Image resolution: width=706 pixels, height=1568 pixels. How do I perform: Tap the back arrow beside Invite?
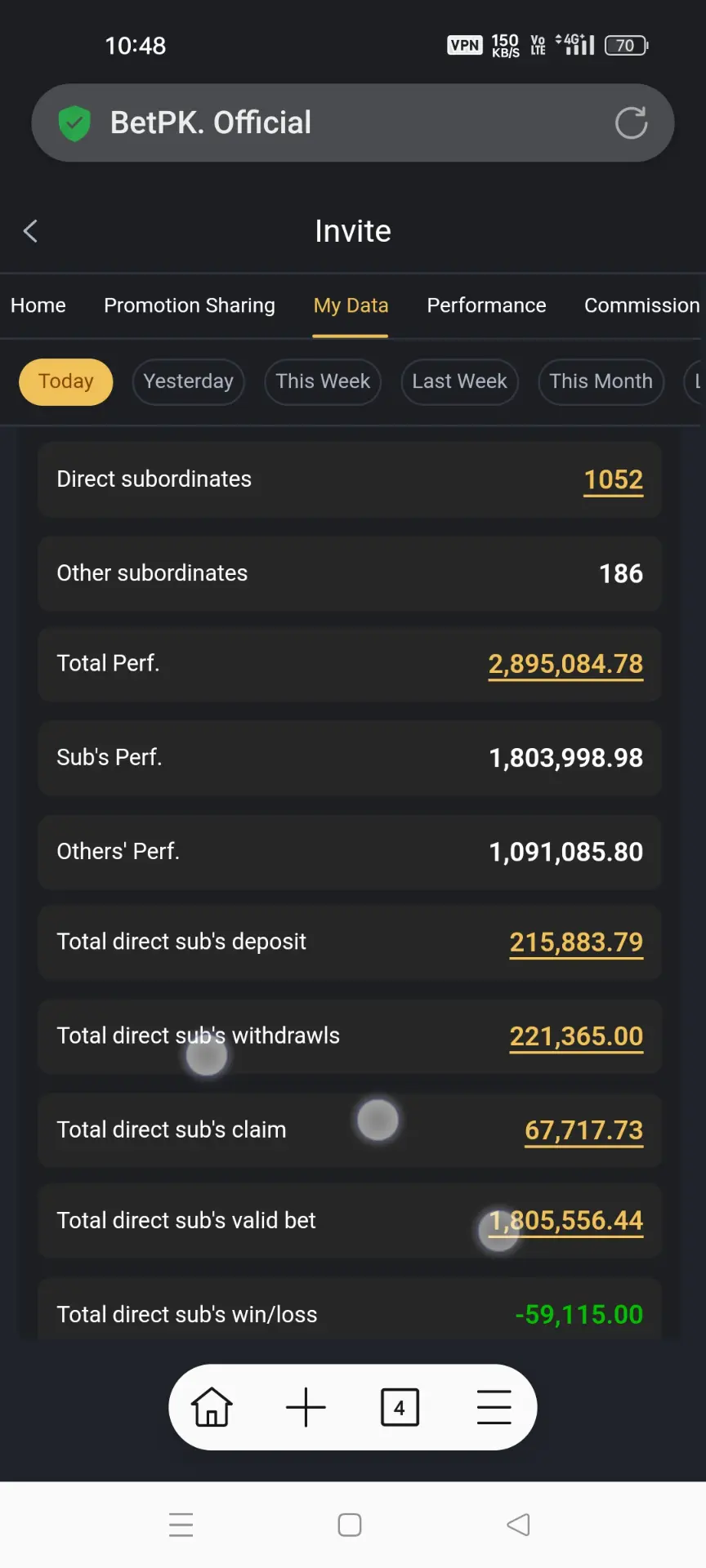tap(31, 231)
